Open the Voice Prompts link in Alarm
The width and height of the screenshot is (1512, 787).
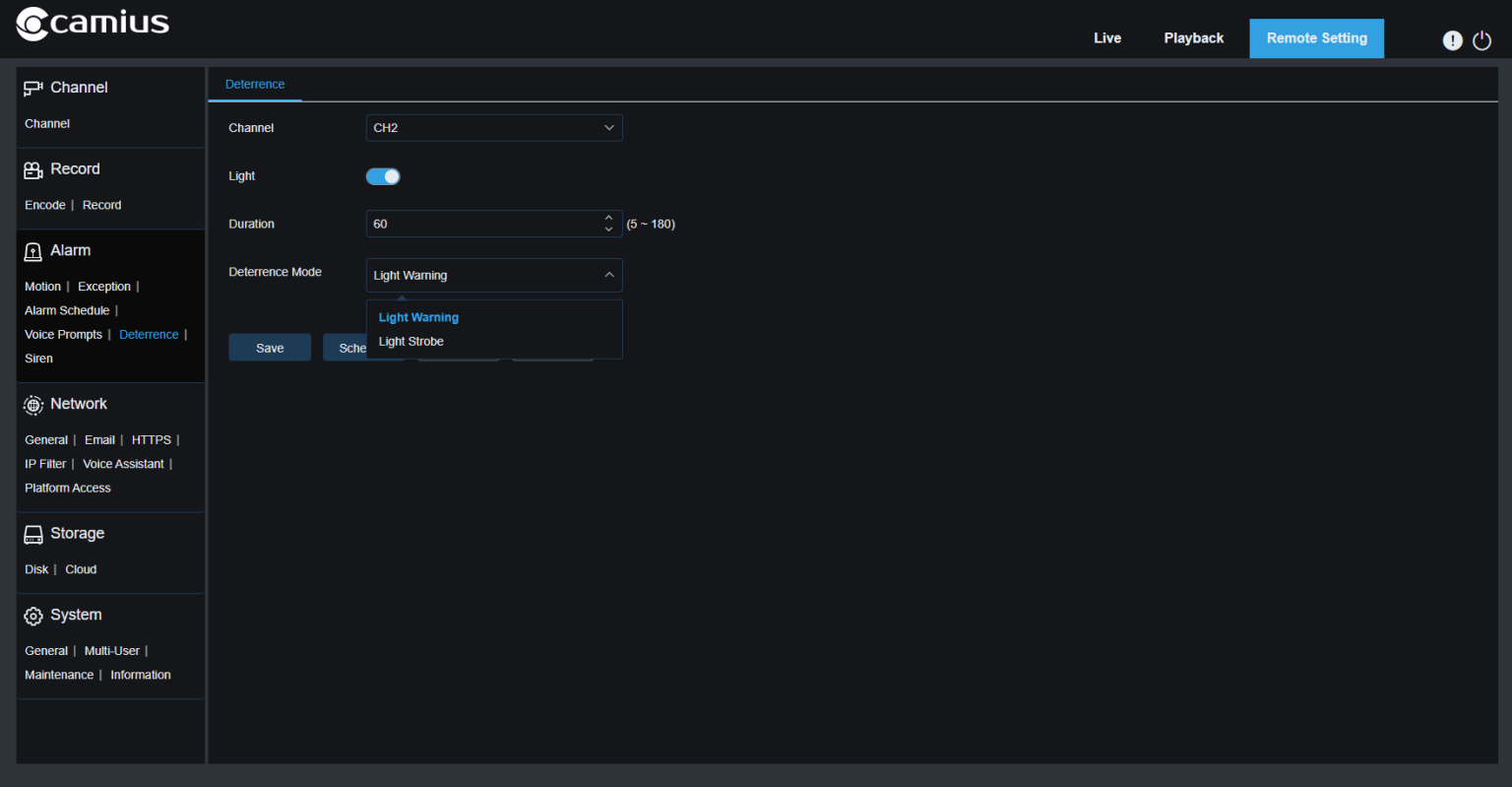click(x=63, y=335)
